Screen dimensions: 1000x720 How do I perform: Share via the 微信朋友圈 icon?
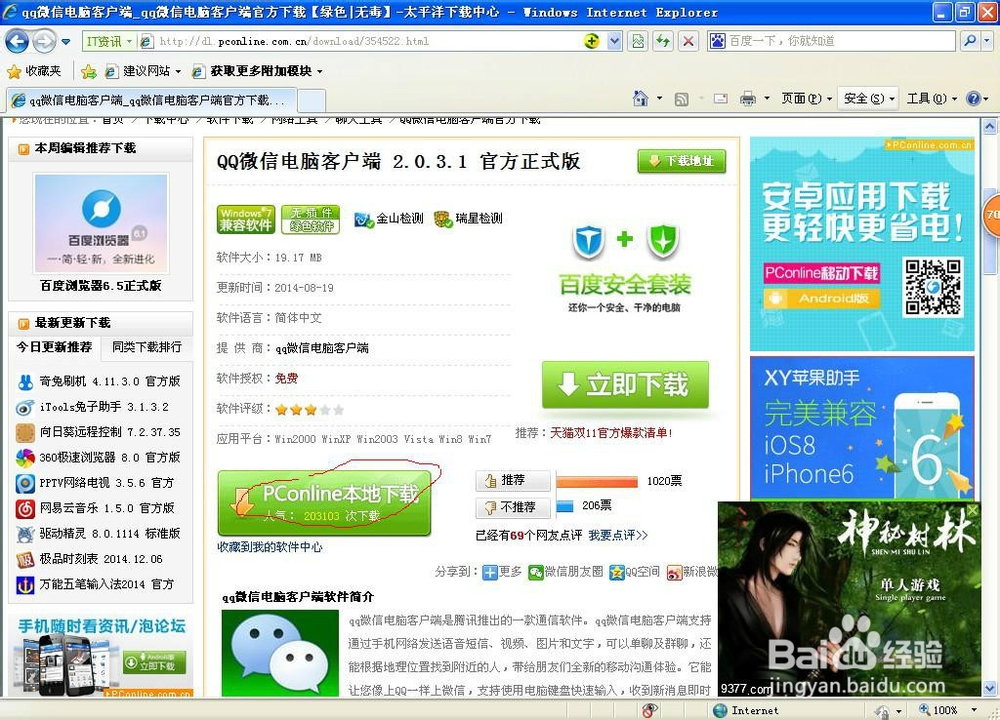(x=535, y=571)
